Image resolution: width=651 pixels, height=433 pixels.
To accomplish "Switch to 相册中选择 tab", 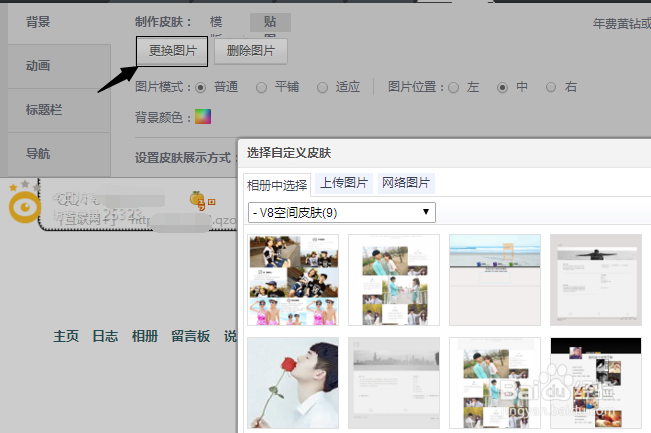I will point(277,185).
